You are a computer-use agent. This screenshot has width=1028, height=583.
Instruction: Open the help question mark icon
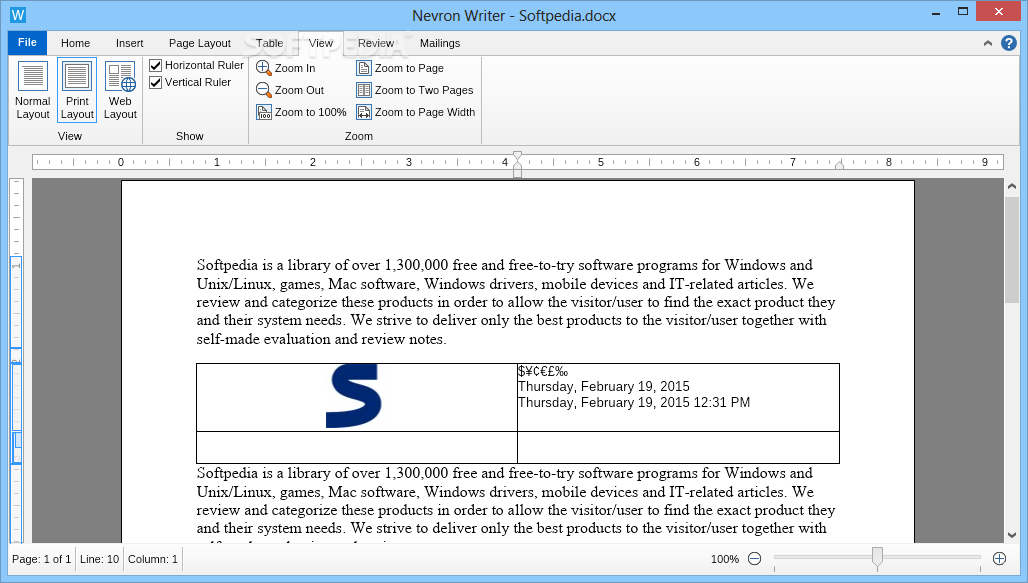(1008, 43)
